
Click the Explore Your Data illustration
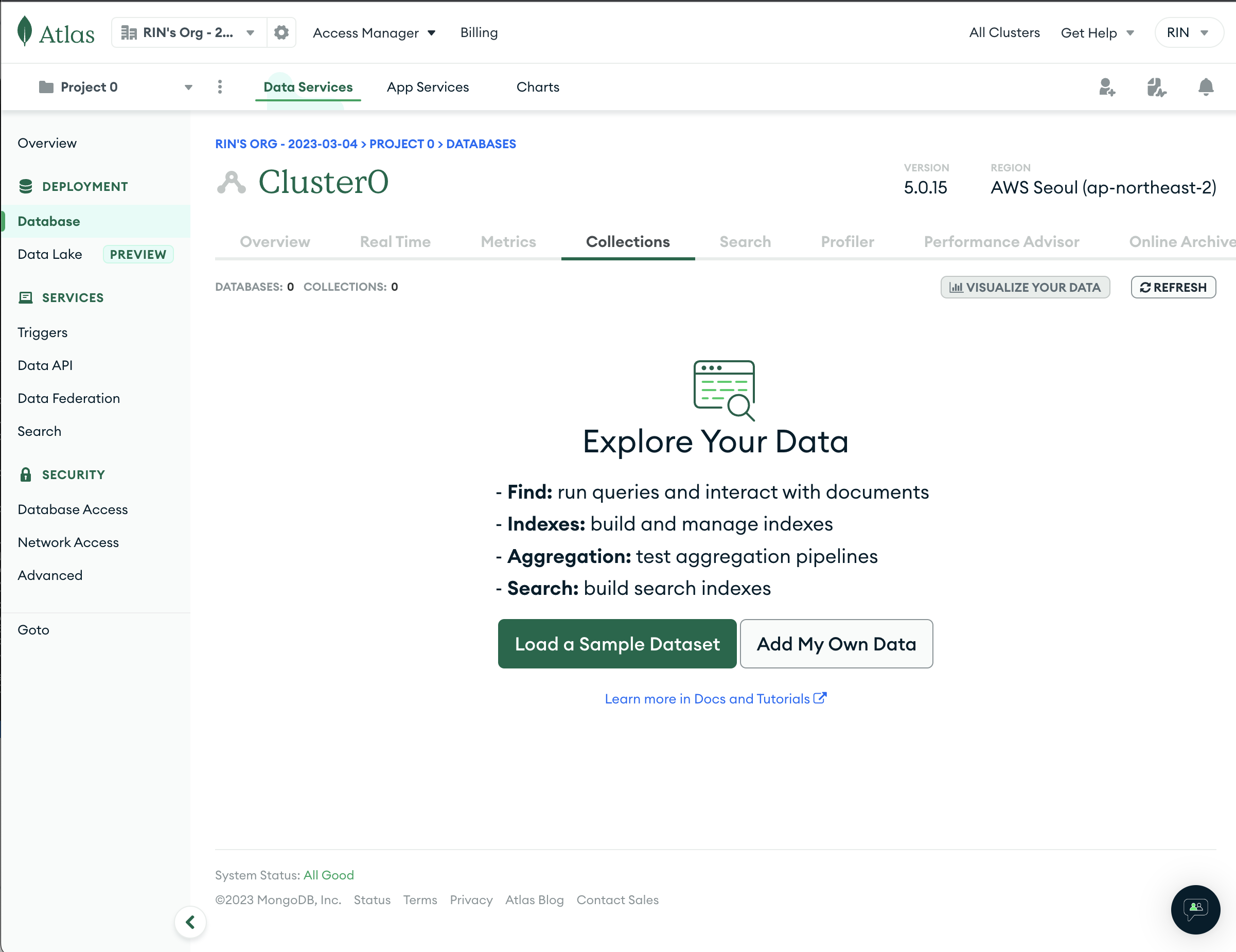tap(725, 391)
